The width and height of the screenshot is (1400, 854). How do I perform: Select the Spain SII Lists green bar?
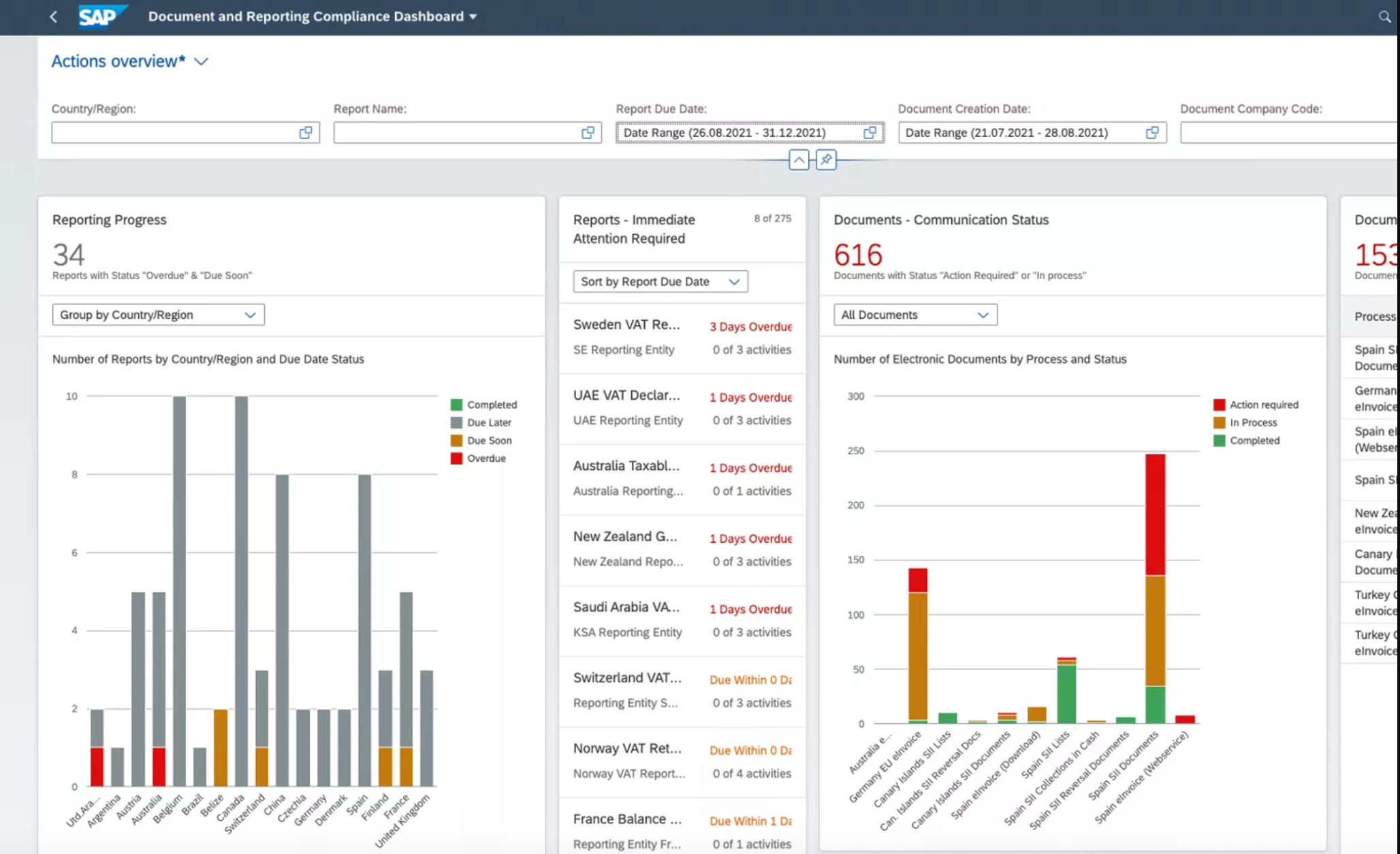click(1066, 694)
